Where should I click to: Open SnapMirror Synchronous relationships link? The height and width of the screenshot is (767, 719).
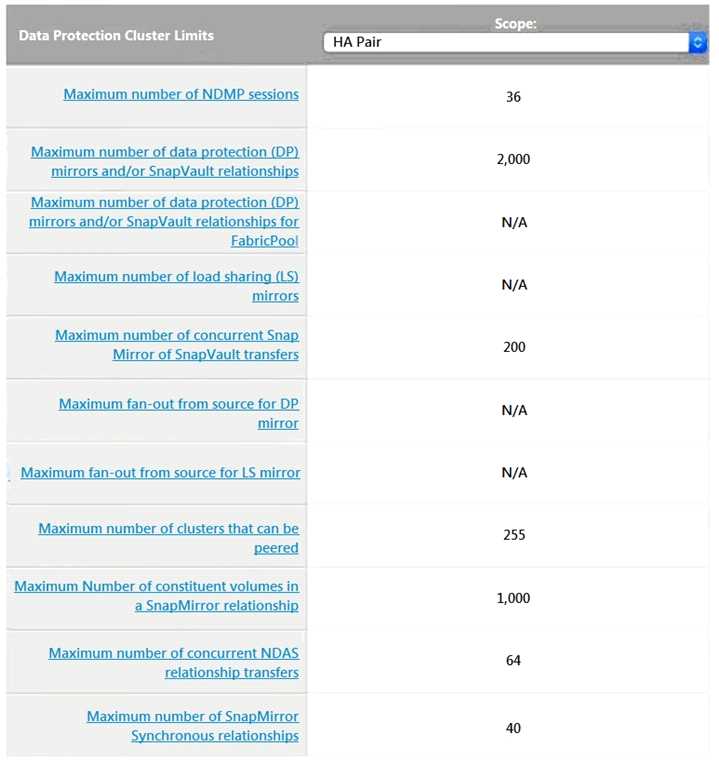(x=193, y=726)
